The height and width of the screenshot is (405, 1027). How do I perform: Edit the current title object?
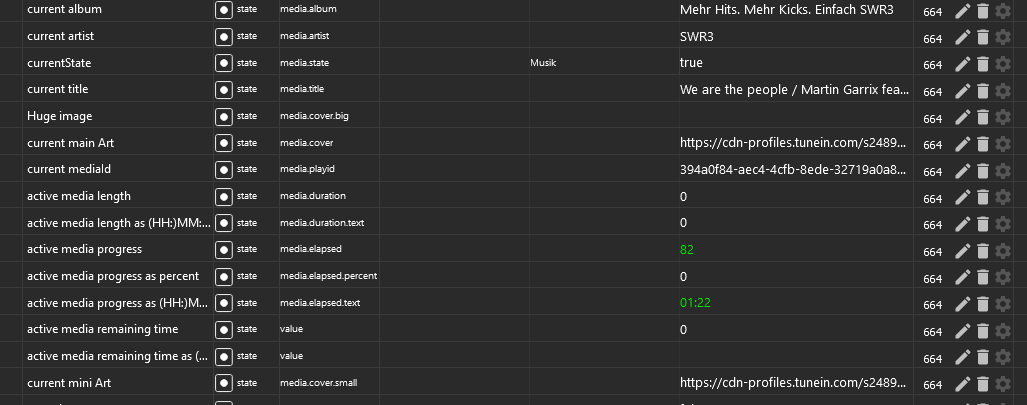pos(962,90)
